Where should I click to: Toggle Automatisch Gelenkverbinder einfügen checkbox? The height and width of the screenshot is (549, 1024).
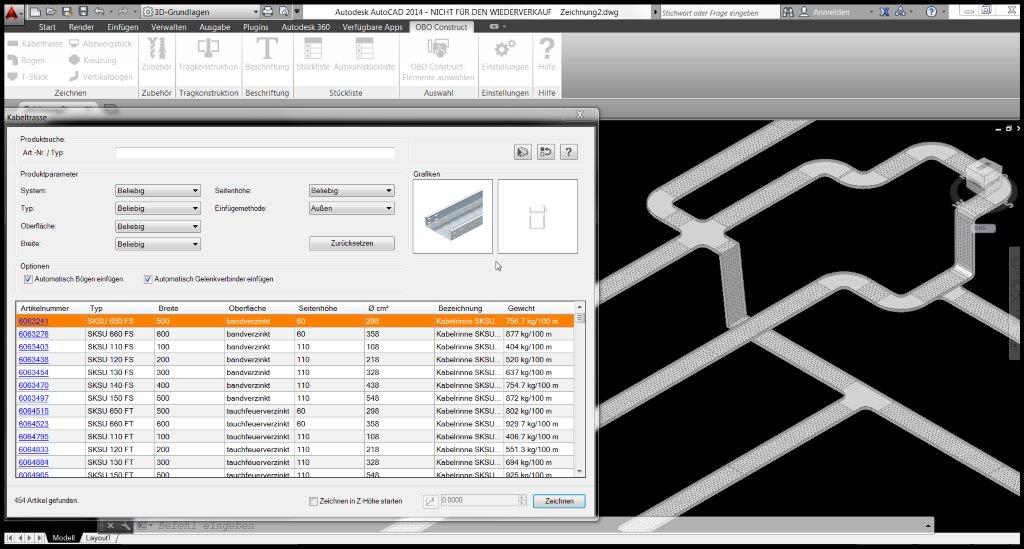[148, 279]
